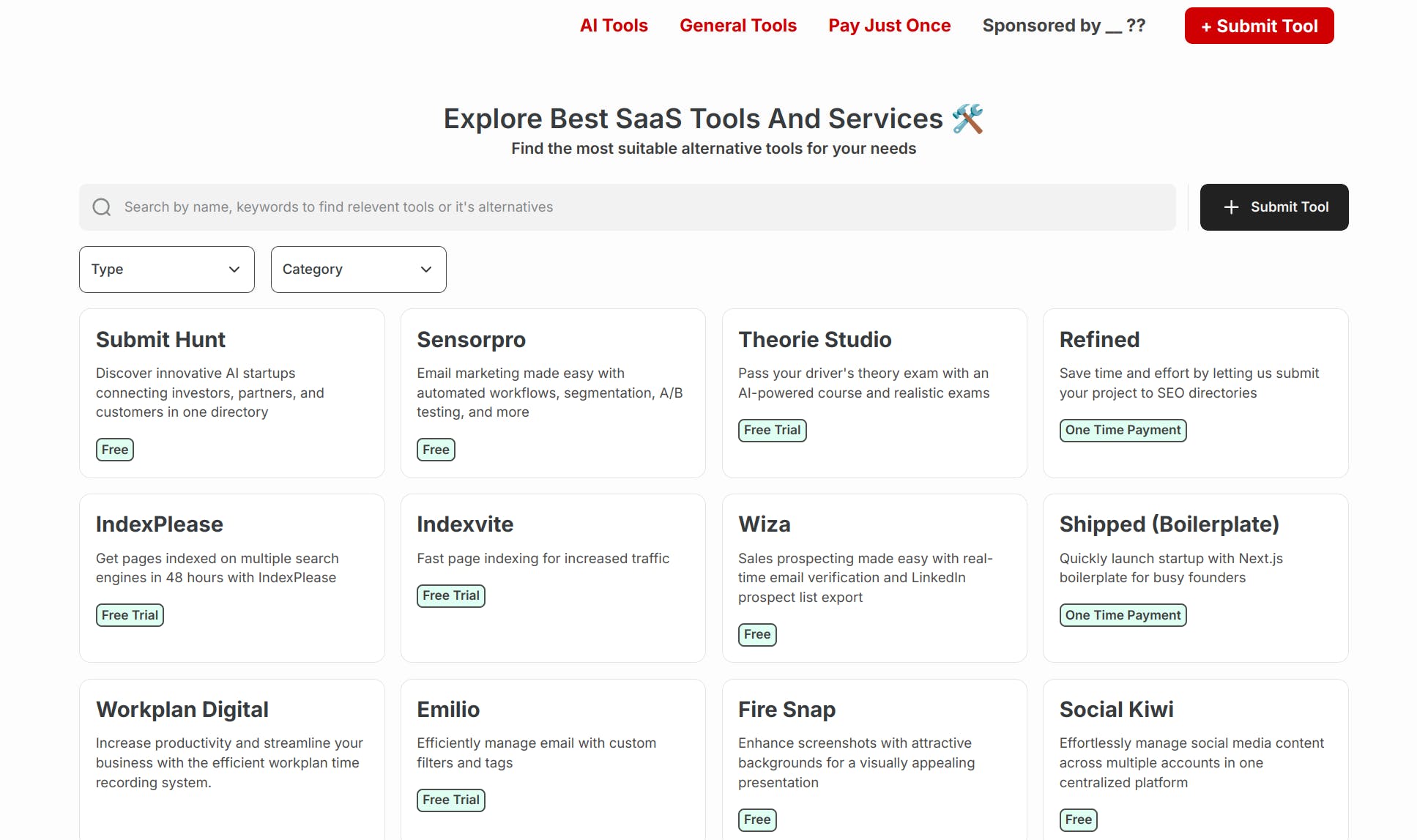Click the Shipped Boilerplate one time payment badge
The height and width of the screenshot is (840, 1417).
[1122, 614]
